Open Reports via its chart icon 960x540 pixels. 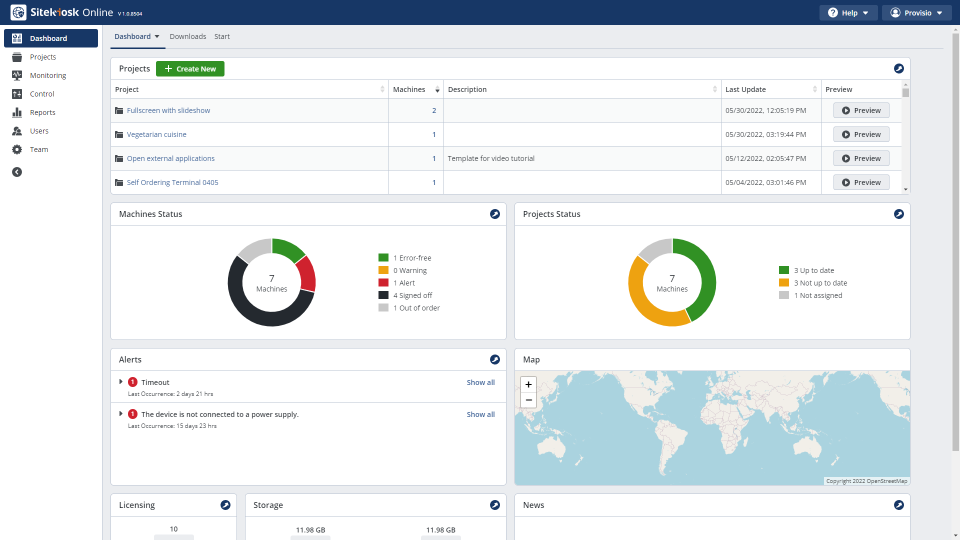coord(17,113)
